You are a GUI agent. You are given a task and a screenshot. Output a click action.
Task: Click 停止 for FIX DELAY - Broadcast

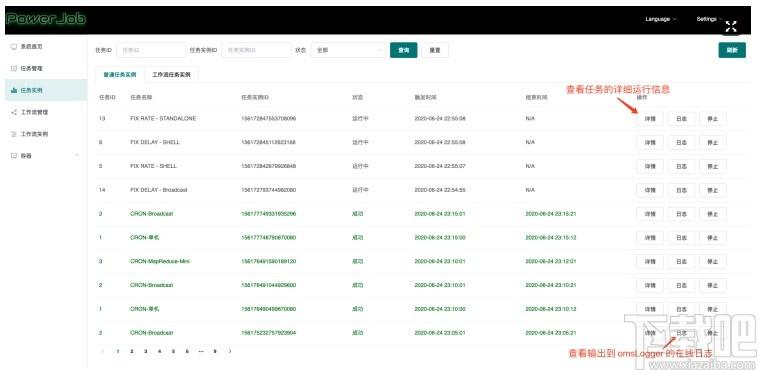(x=713, y=190)
